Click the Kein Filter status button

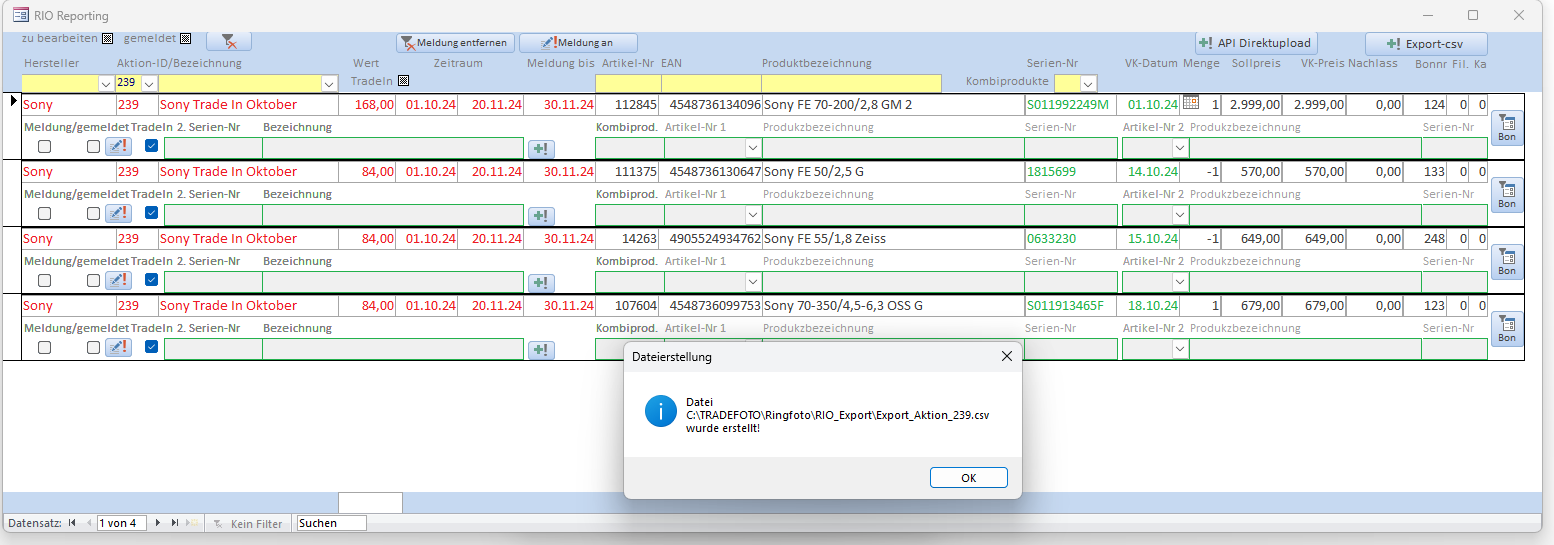tap(248, 523)
